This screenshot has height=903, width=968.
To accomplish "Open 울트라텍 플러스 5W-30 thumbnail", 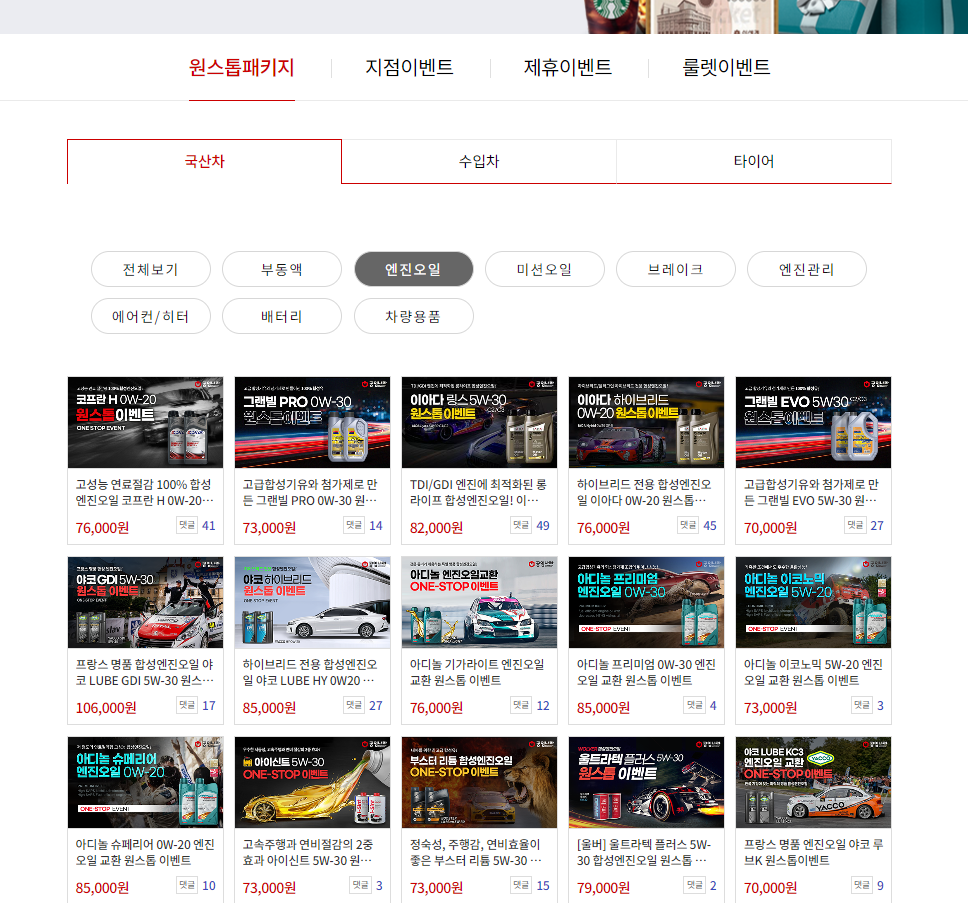I will [646, 782].
